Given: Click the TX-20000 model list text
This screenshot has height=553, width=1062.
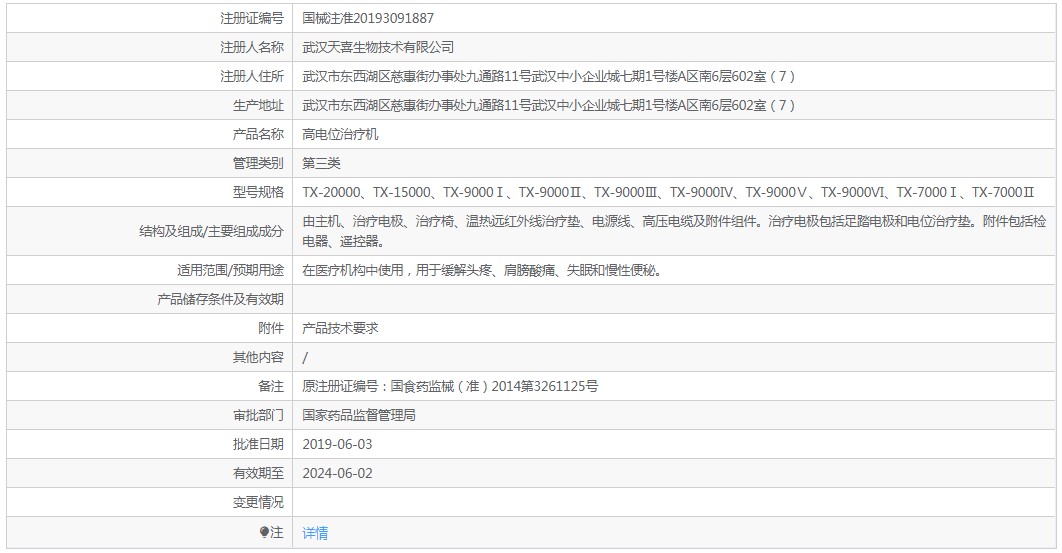Looking at the screenshot, I should coord(668,192).
